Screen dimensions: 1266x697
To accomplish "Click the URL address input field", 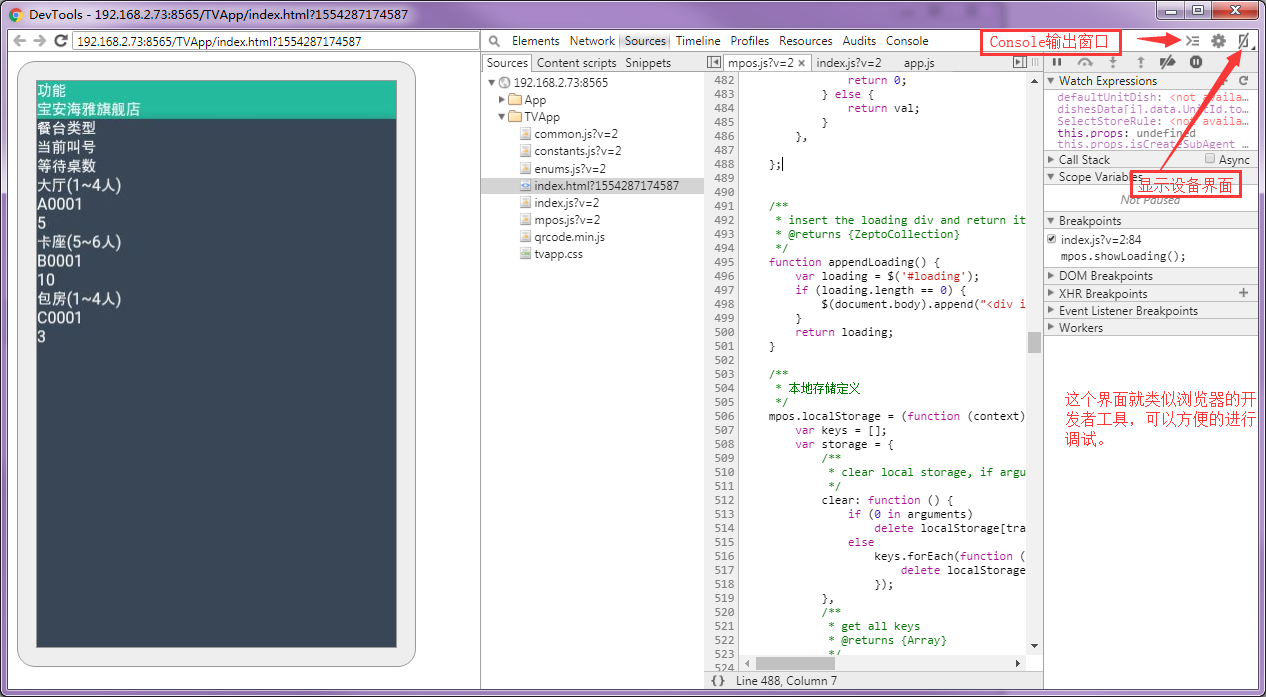I will 275,41.
